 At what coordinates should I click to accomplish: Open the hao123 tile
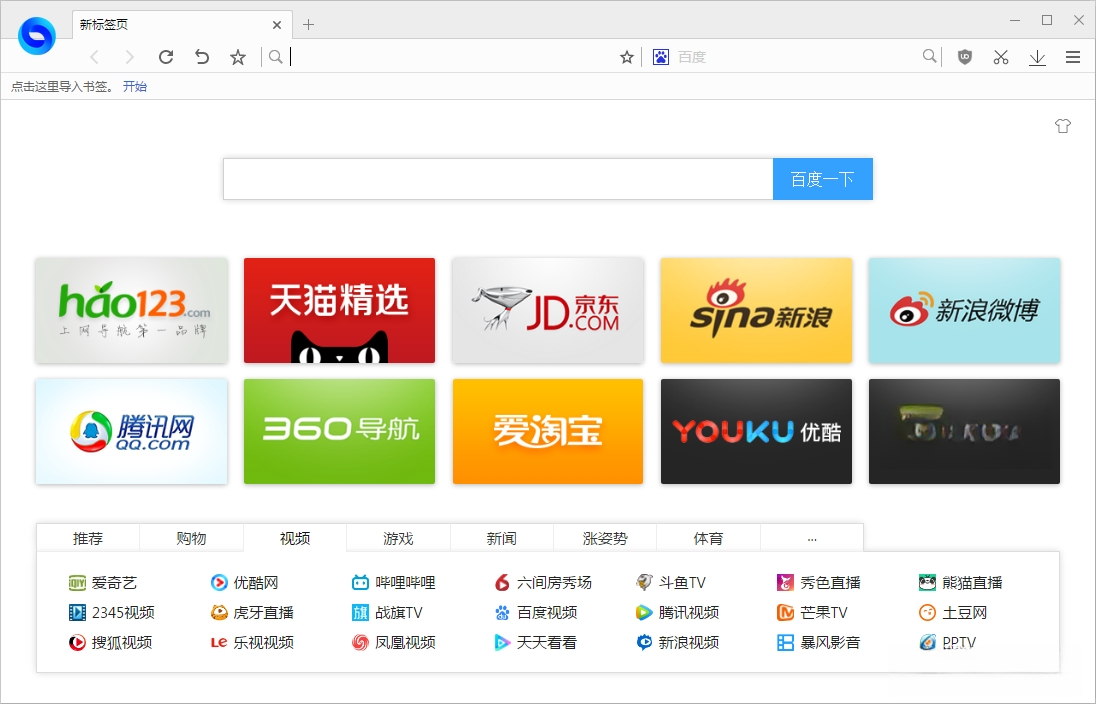point(131,310)
